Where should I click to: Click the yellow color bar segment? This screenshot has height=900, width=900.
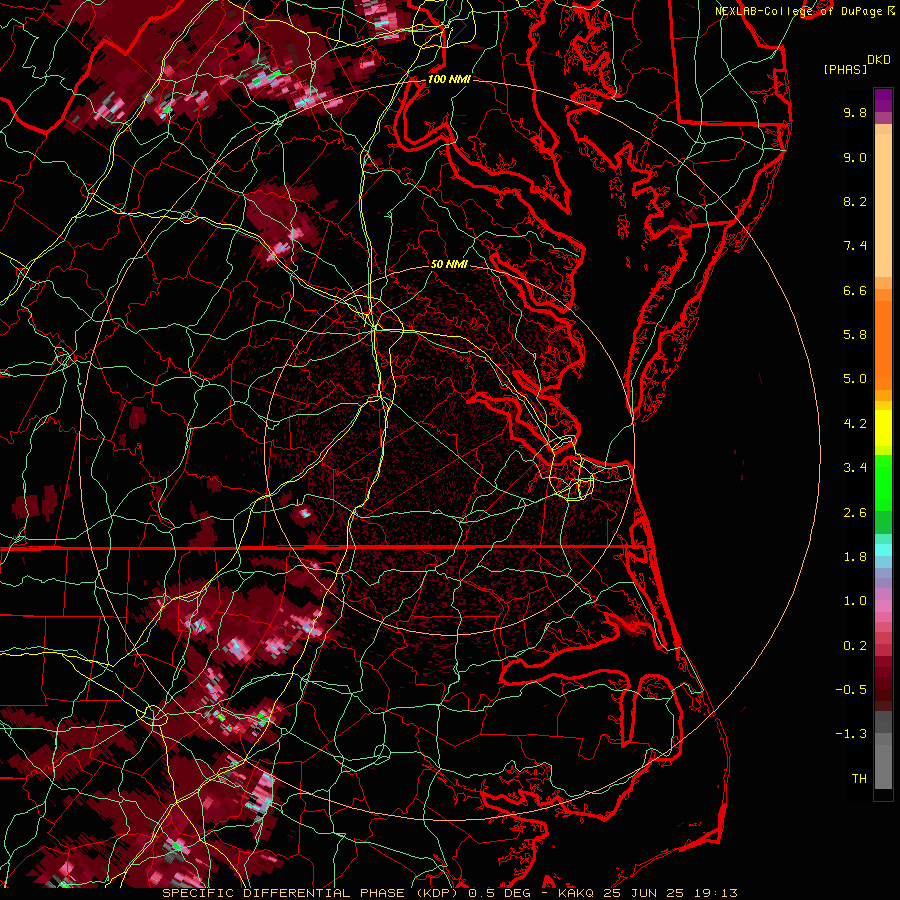(883, 428)
